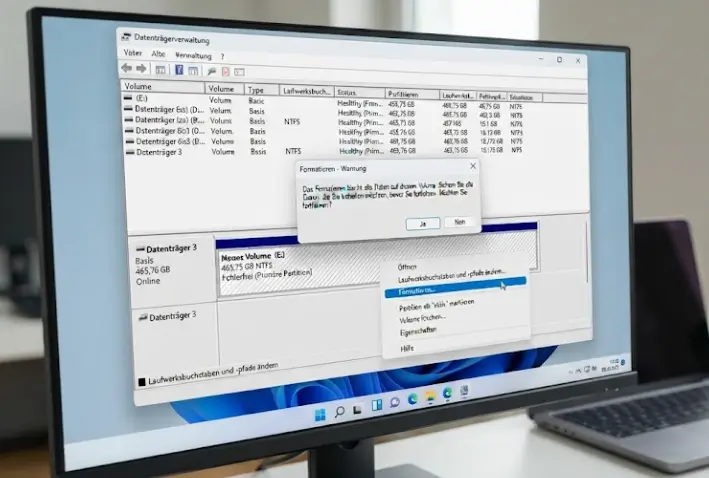This screenshot has height=478, width=709.
Task: Click the first Edge icon on the taskbar
Action: (x=412, y=399)
